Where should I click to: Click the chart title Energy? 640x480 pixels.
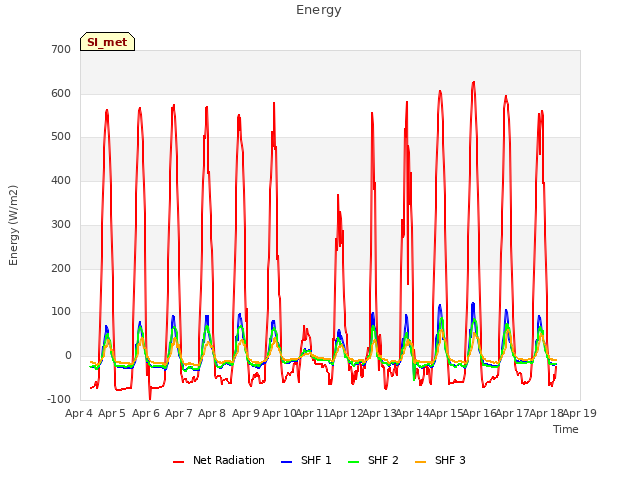pos(319,10)
